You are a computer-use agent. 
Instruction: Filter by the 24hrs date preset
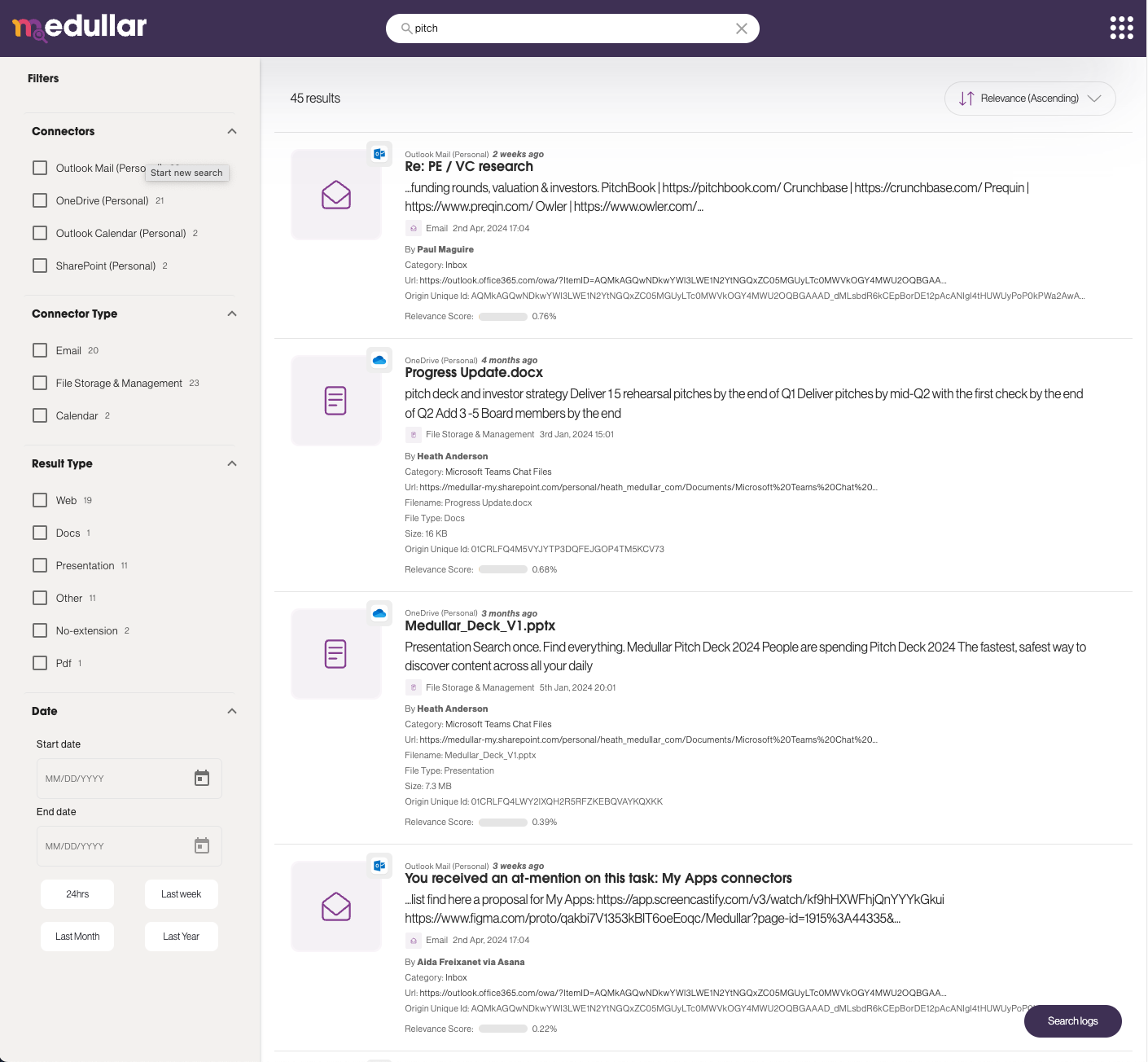click(77, 894)
